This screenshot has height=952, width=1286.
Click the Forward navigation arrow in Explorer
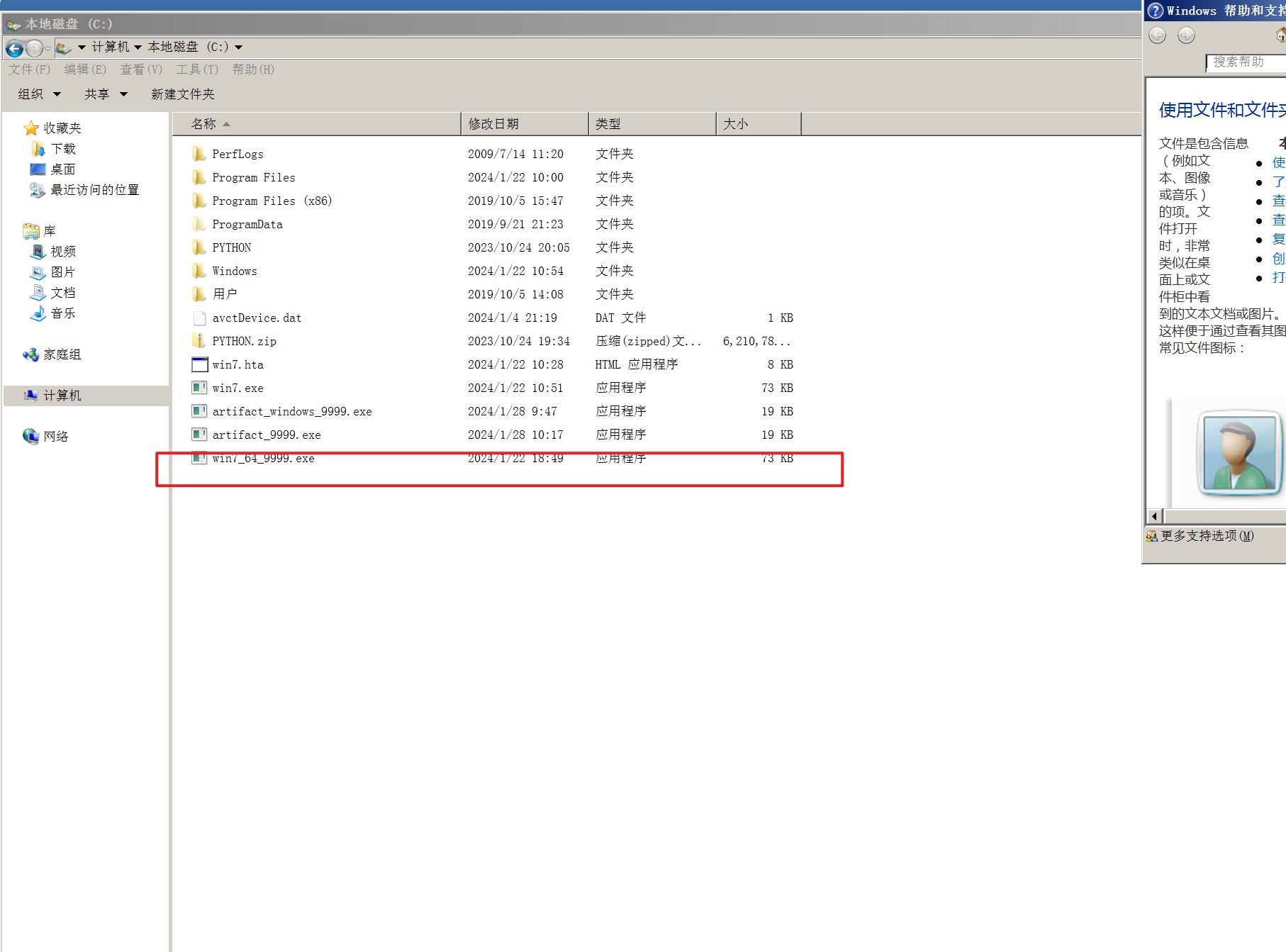coord(34,49)
